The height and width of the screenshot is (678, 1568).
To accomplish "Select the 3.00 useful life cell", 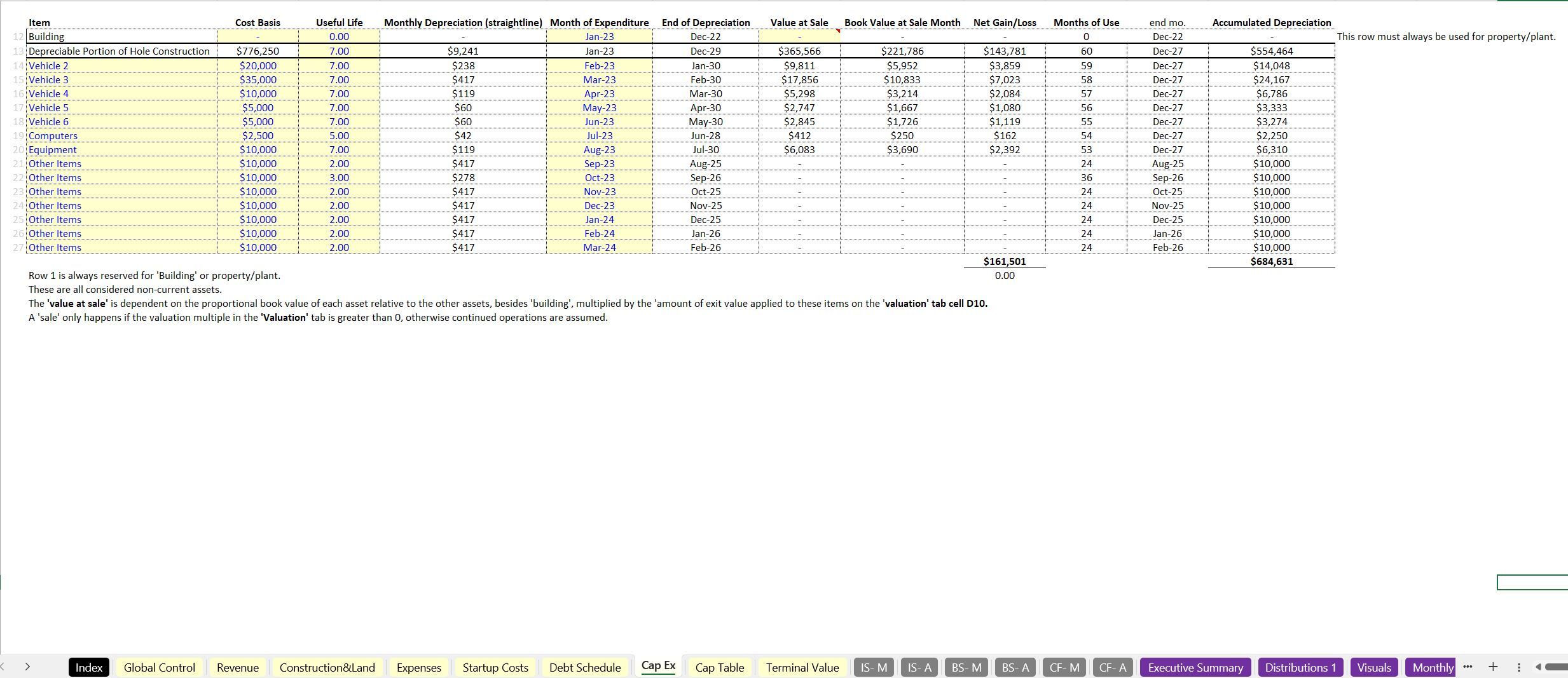I will coord(339,177).
